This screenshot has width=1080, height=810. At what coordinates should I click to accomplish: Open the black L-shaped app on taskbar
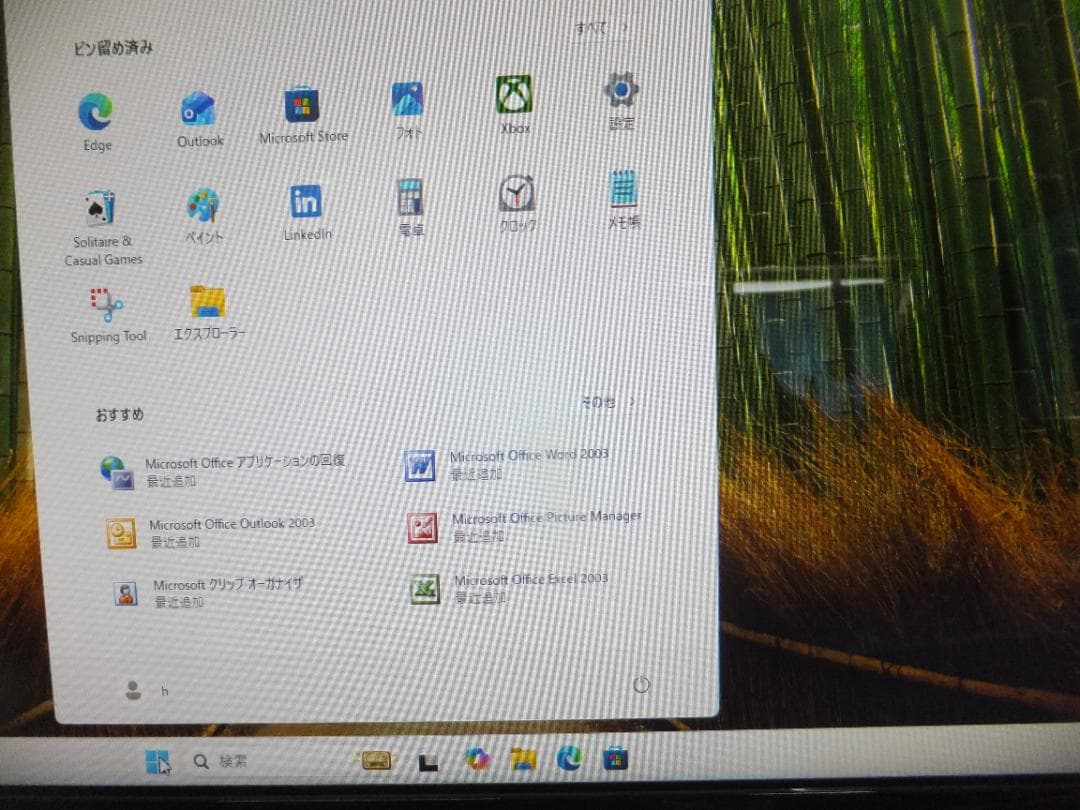[428, 762]
